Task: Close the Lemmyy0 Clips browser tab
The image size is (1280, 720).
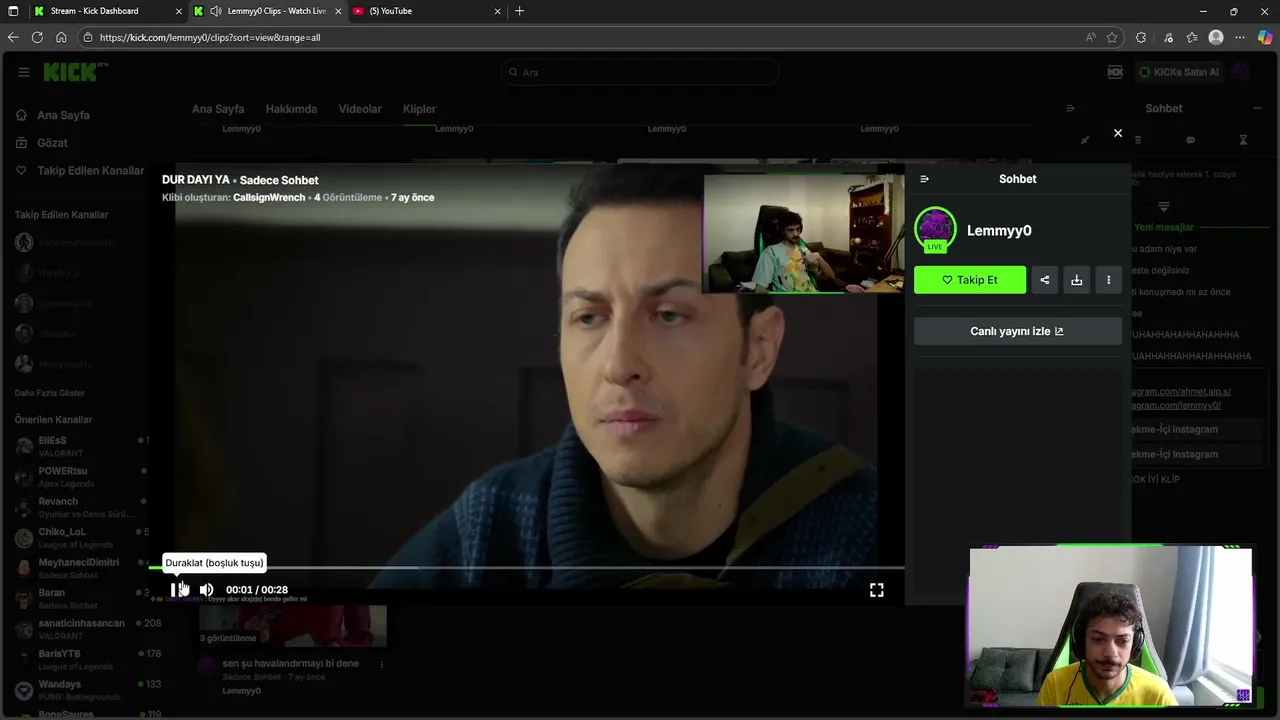Action: 338,11
